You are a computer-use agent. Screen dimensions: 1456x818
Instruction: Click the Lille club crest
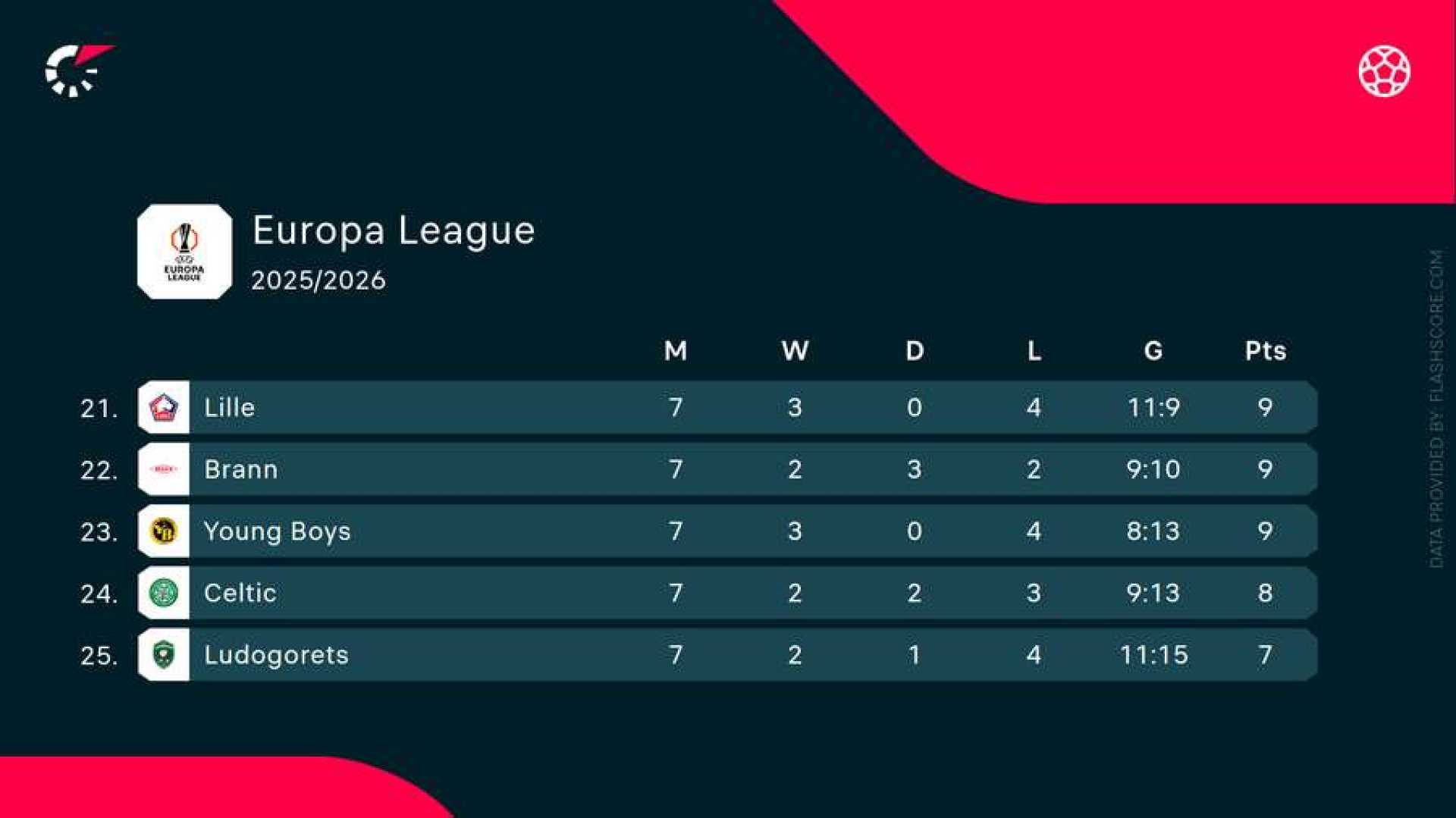[164, 407]
